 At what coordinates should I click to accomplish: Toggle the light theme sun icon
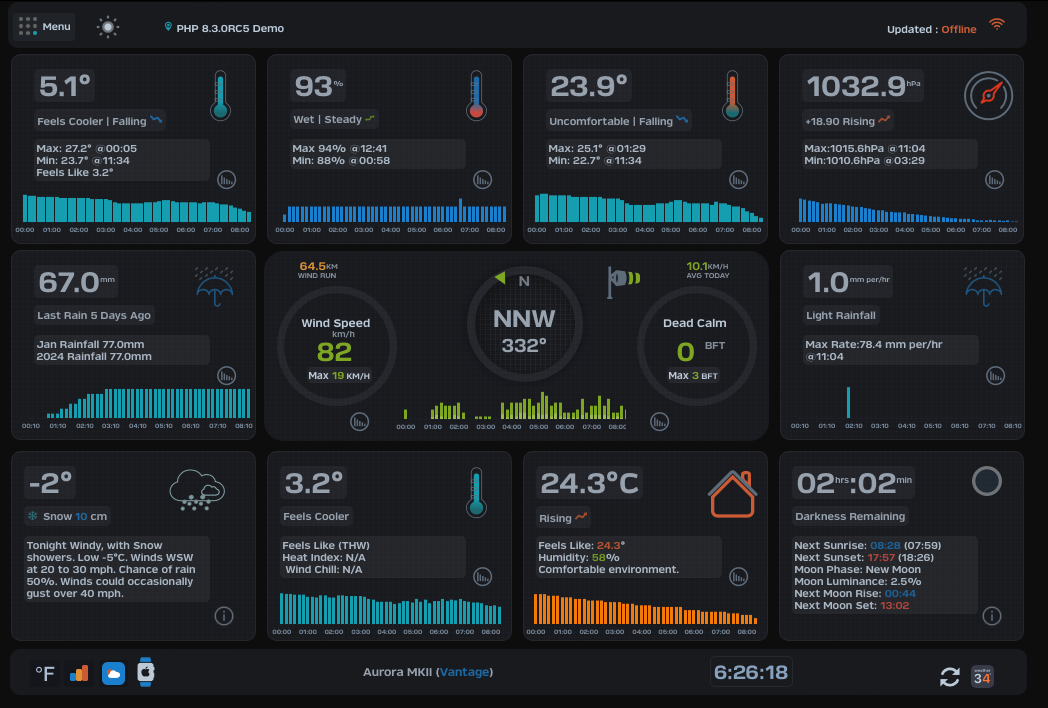click(x=108, y=27)
